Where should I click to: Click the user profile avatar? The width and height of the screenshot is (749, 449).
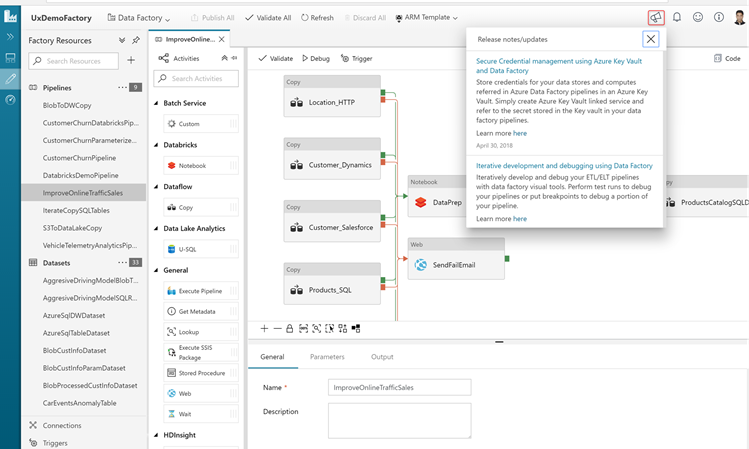[739, 18]
